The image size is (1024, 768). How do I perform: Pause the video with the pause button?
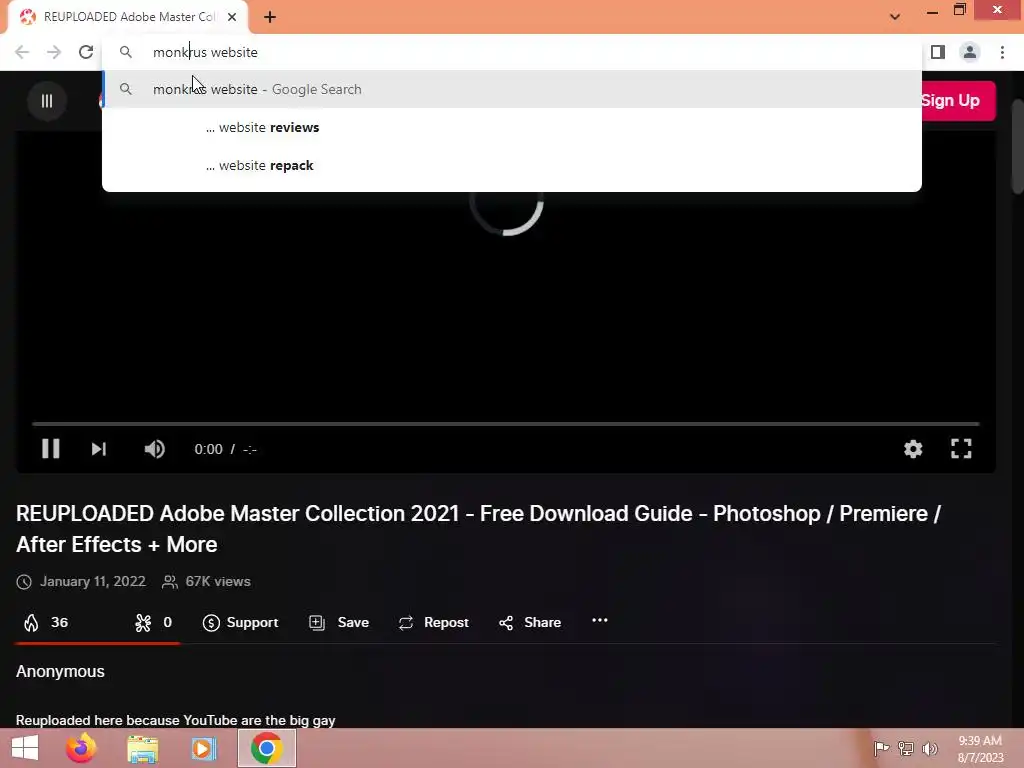coord(50,449)
